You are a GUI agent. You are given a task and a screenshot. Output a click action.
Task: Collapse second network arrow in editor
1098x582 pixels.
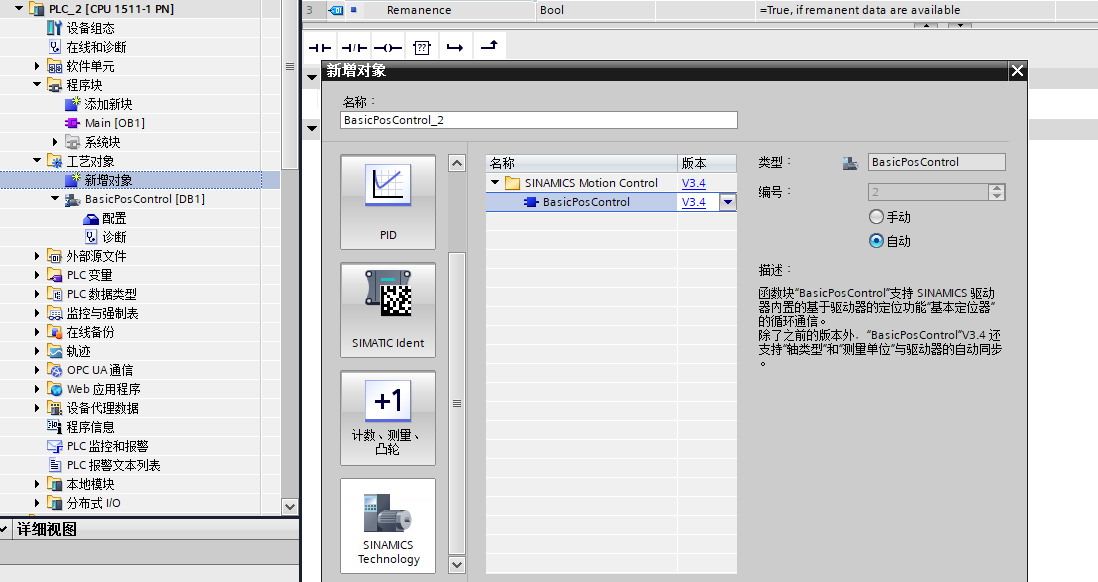click(312, 128)
